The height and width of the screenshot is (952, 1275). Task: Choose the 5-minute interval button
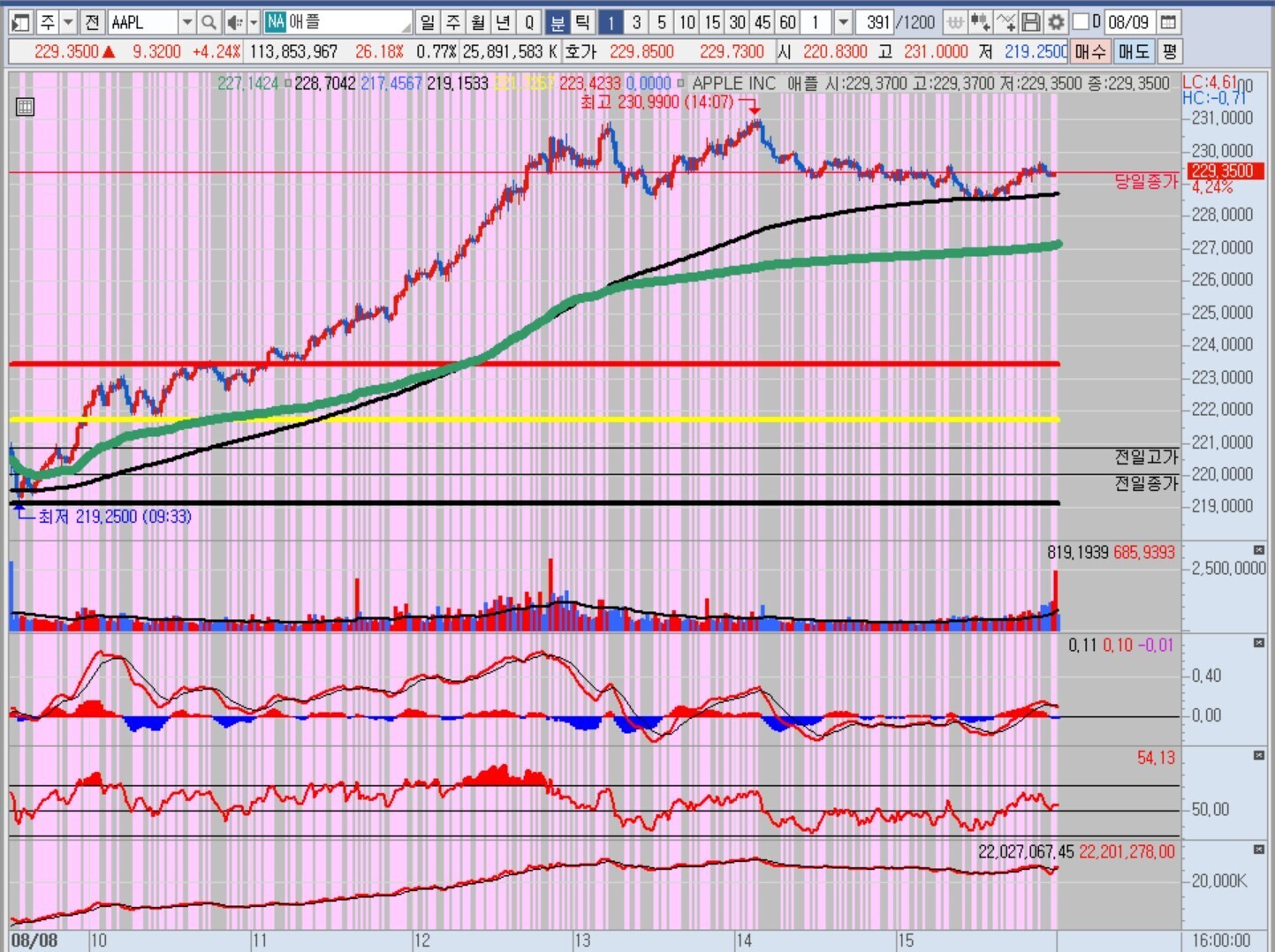662,22
